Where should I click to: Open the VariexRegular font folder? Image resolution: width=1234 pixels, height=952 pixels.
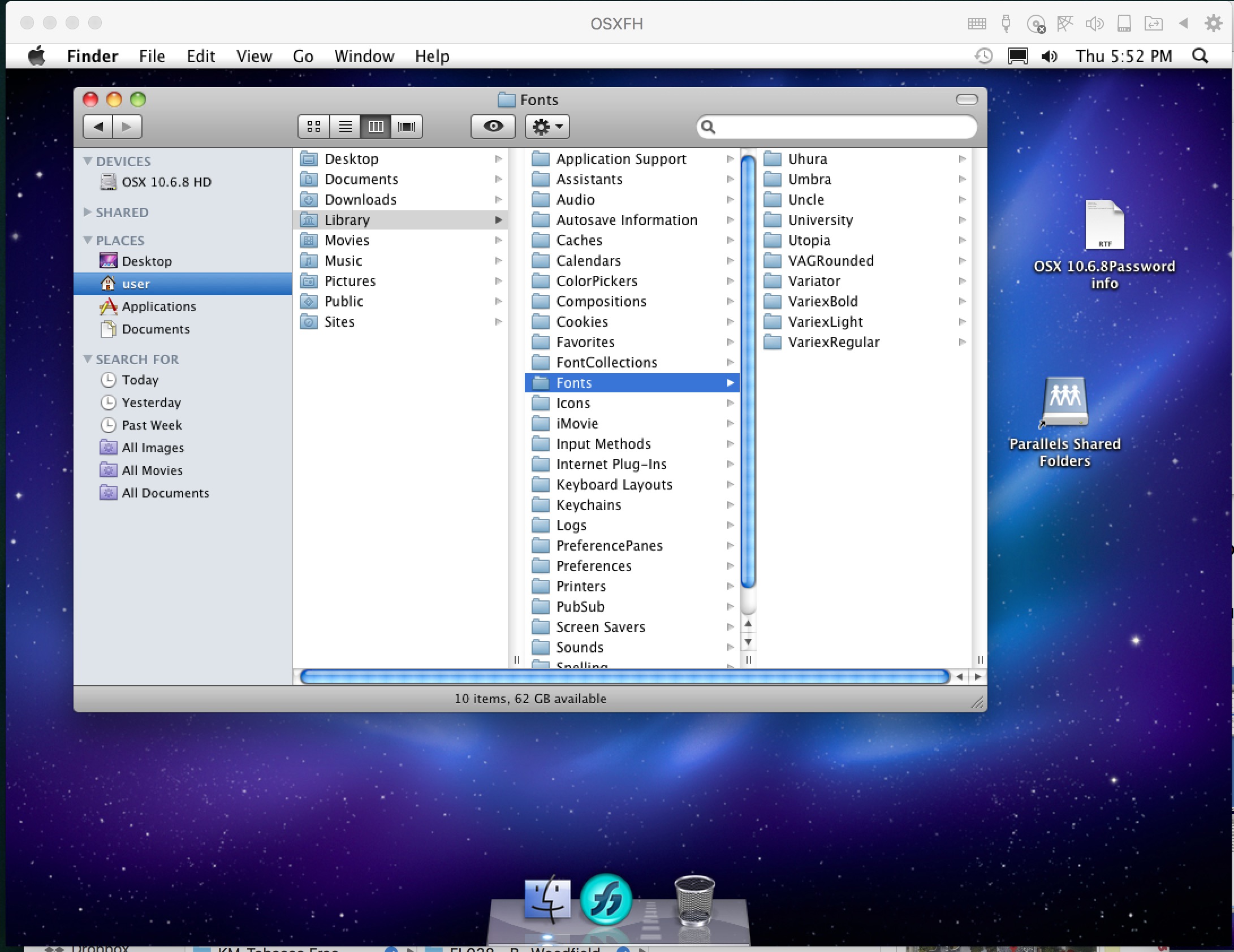(x=864, y=342)
